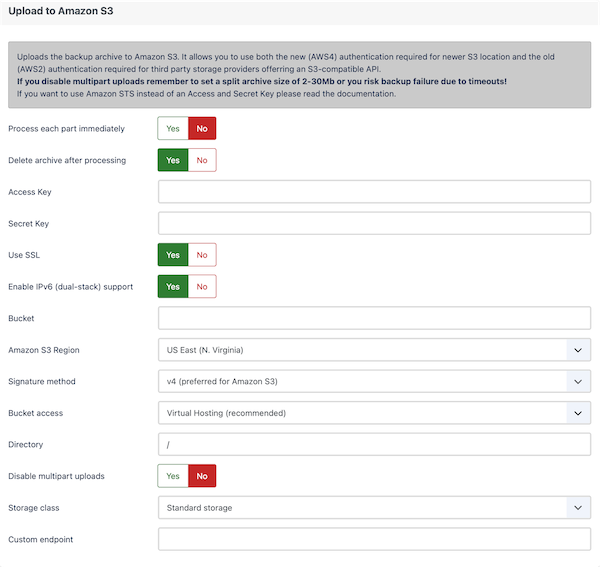
Task: Choose No for Disable multipart uploads
Action: (x=202, y=476)
